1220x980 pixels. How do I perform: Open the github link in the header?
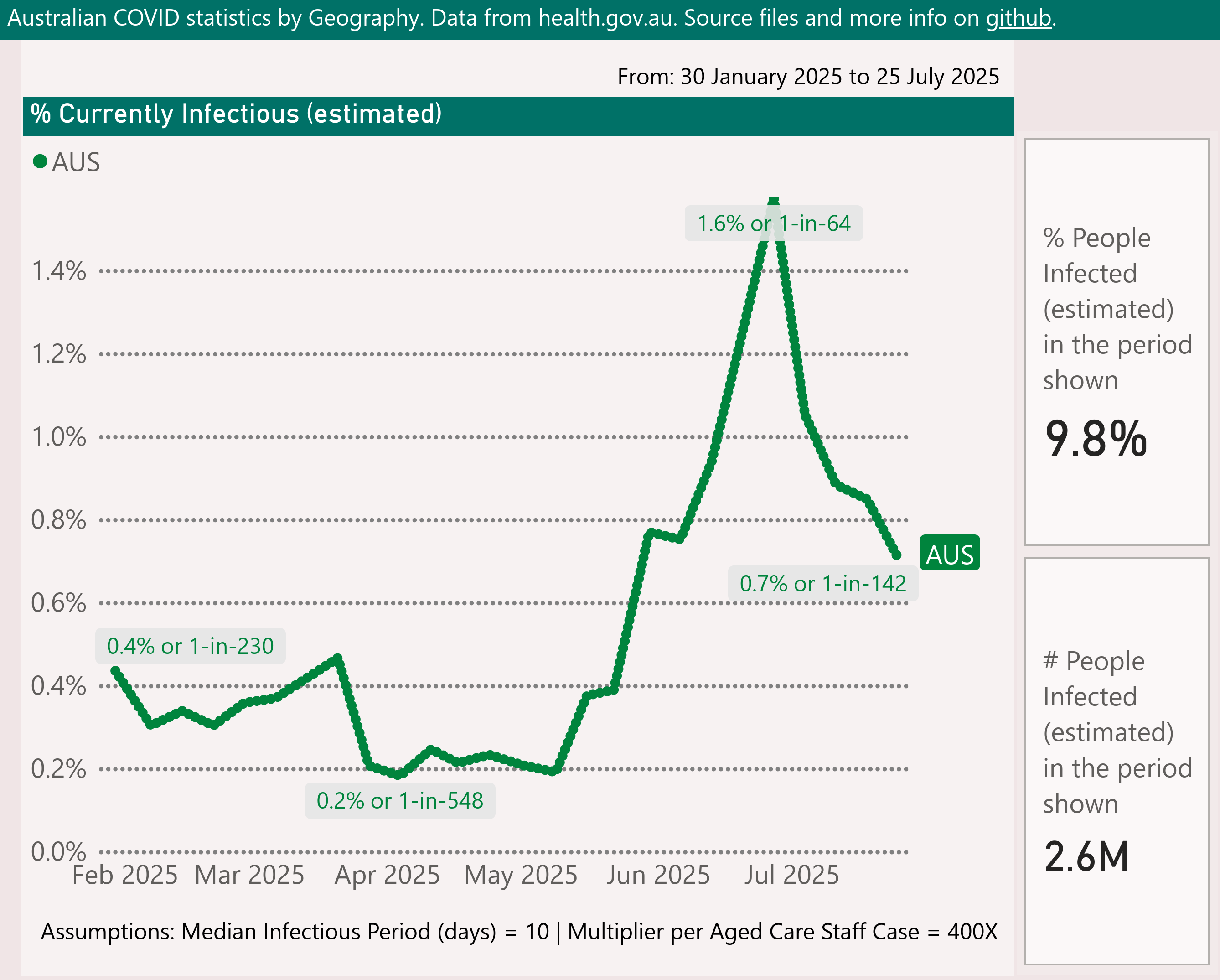[1018, 18]
